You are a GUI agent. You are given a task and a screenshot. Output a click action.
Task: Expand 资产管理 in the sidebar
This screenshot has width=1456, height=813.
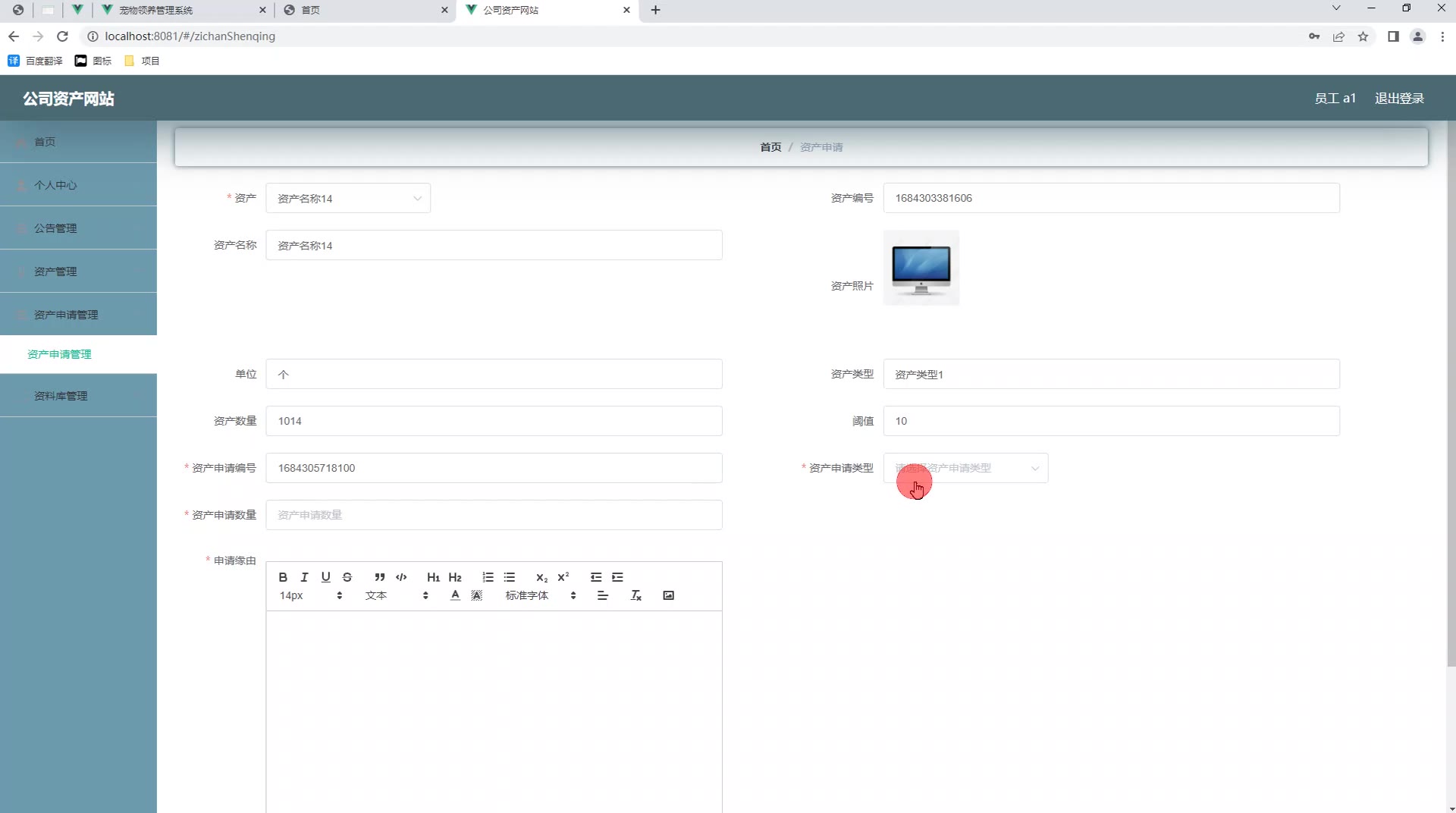78,272
